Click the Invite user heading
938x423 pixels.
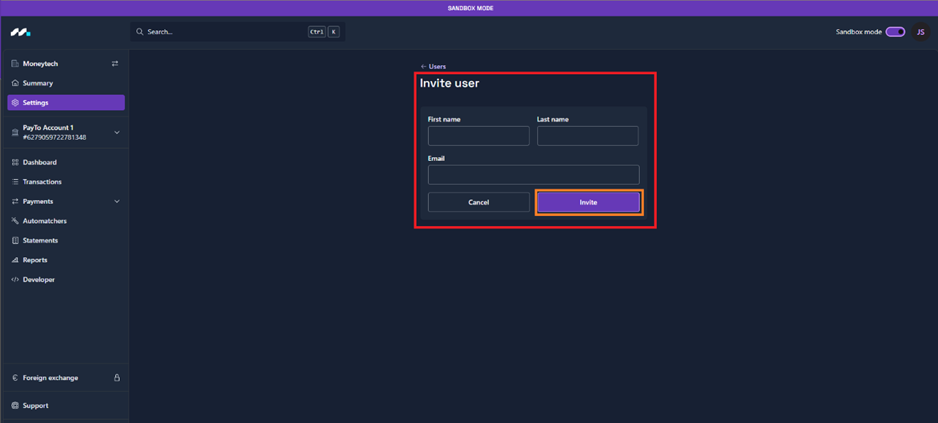[x=449, y=84]
